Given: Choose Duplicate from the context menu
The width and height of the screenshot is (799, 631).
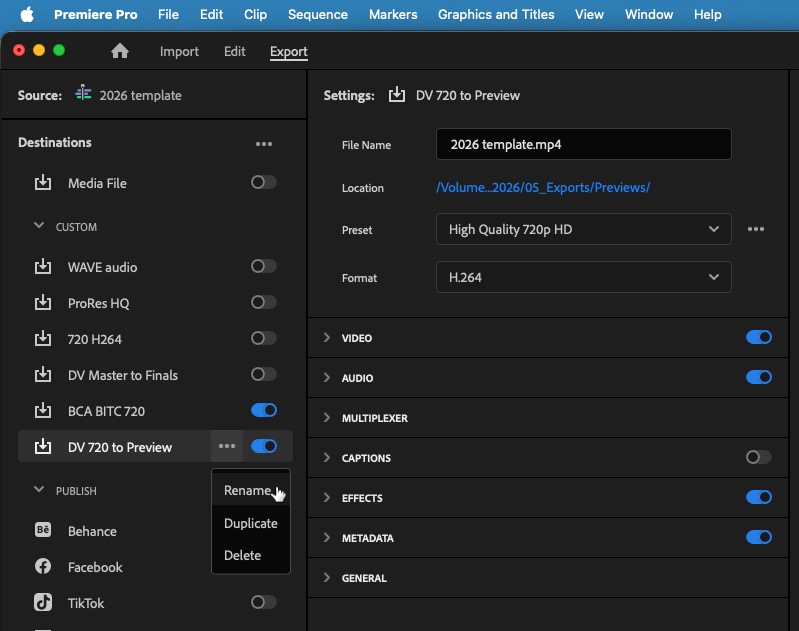Looking at the screenshot, I should (251, 523).
